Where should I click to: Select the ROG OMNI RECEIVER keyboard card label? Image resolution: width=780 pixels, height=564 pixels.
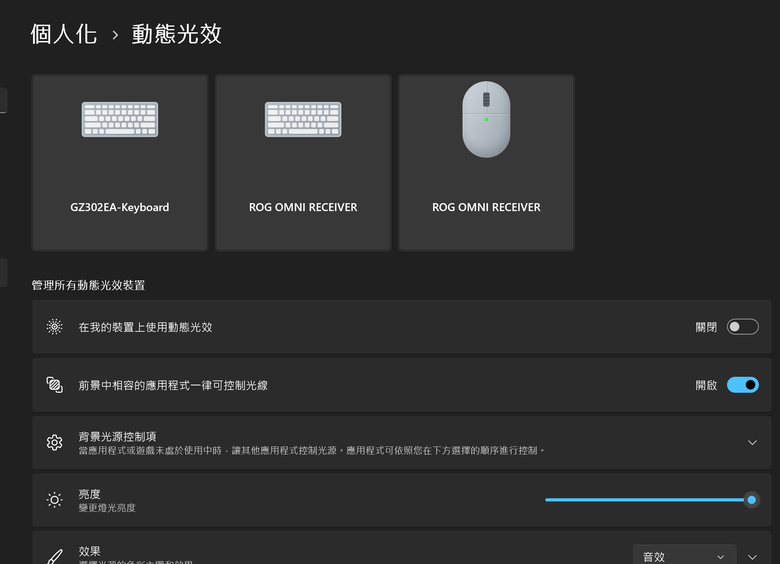[x=303, y=207]
